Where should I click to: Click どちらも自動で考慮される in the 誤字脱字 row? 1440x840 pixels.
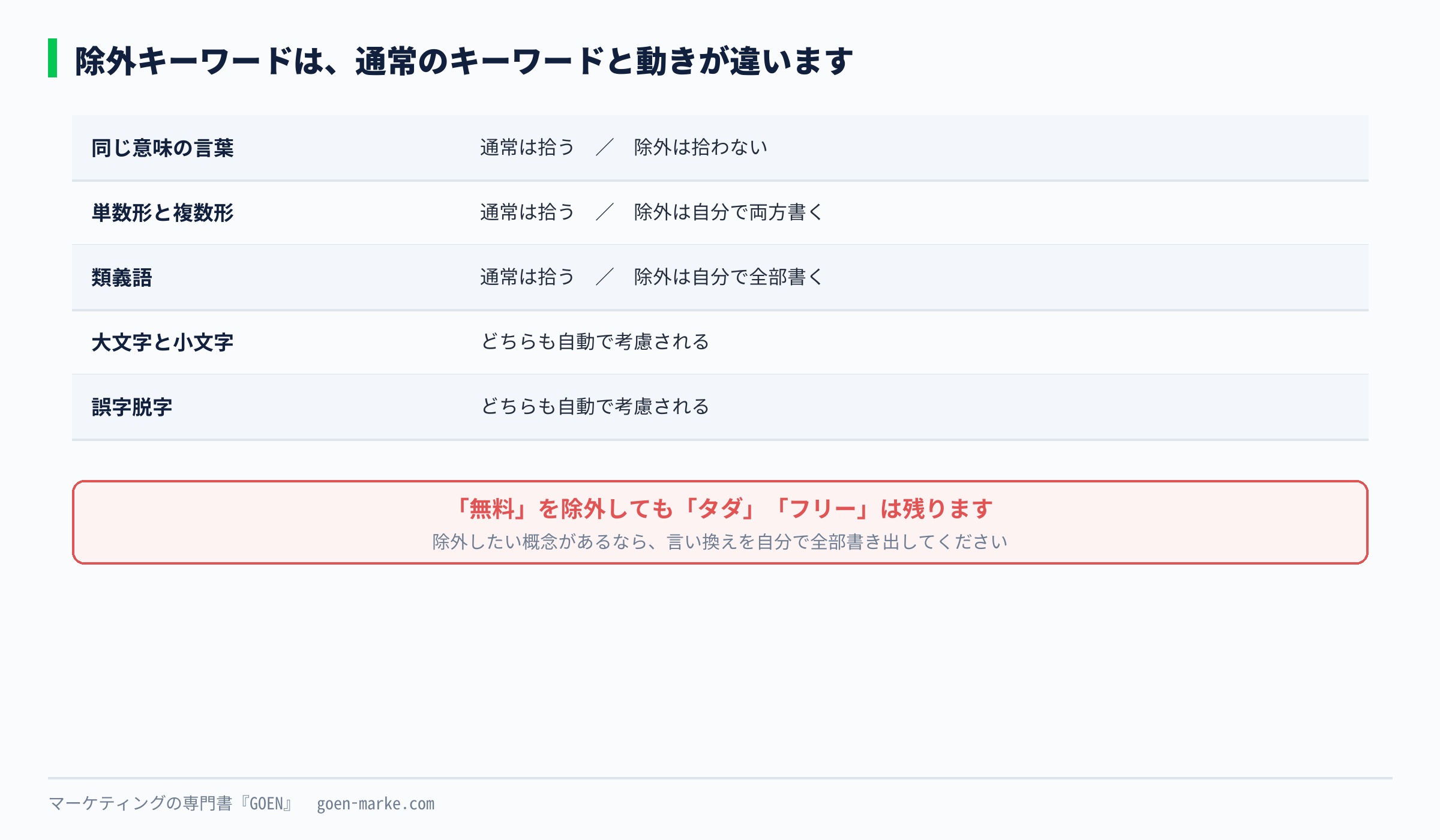tap(595, 406)
